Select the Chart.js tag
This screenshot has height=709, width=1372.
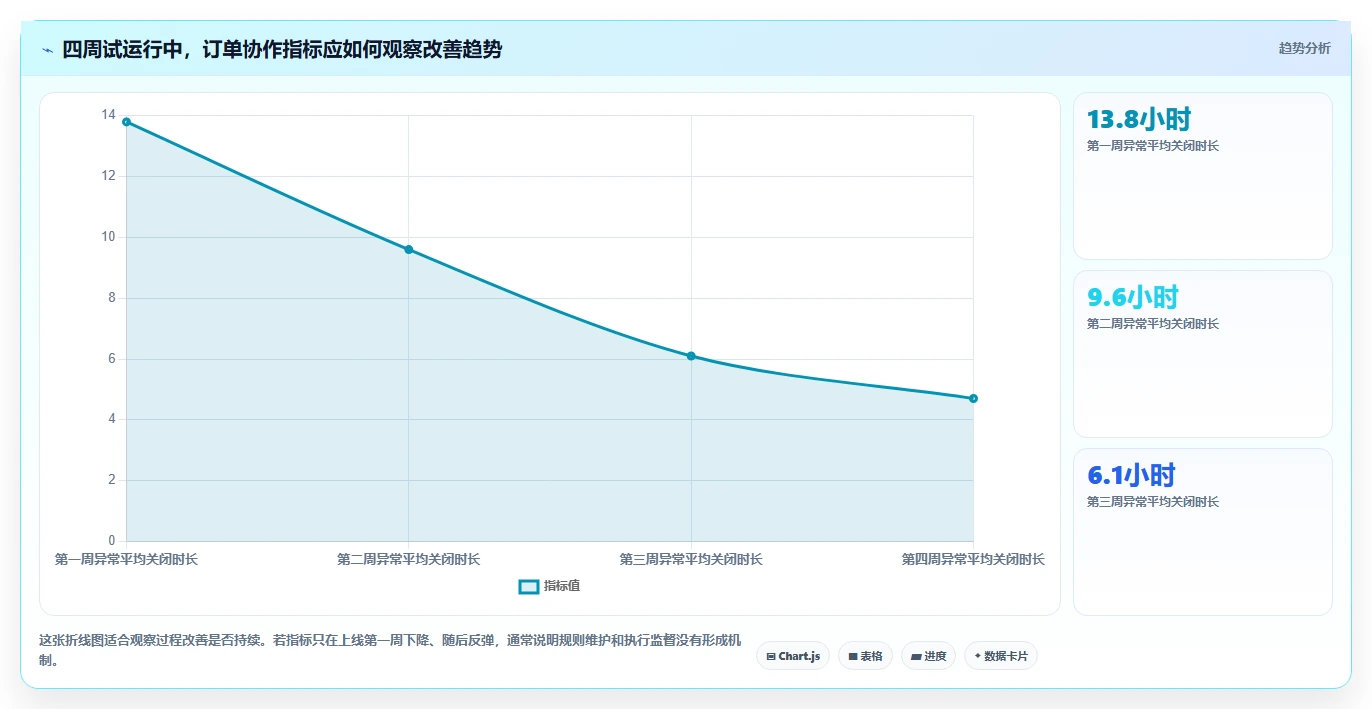[792, 656]
